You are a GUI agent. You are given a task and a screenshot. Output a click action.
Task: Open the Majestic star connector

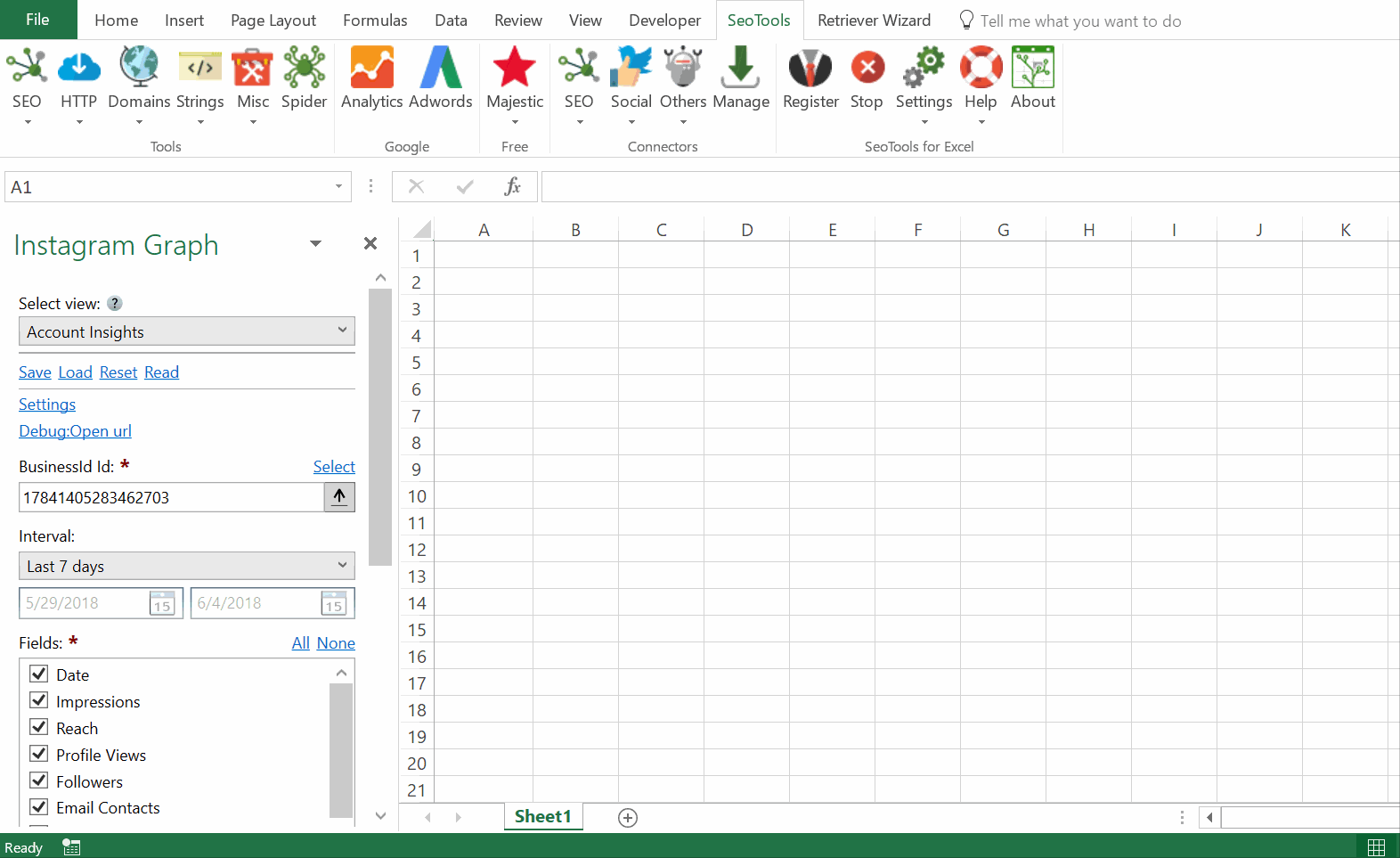coord(515,68)
